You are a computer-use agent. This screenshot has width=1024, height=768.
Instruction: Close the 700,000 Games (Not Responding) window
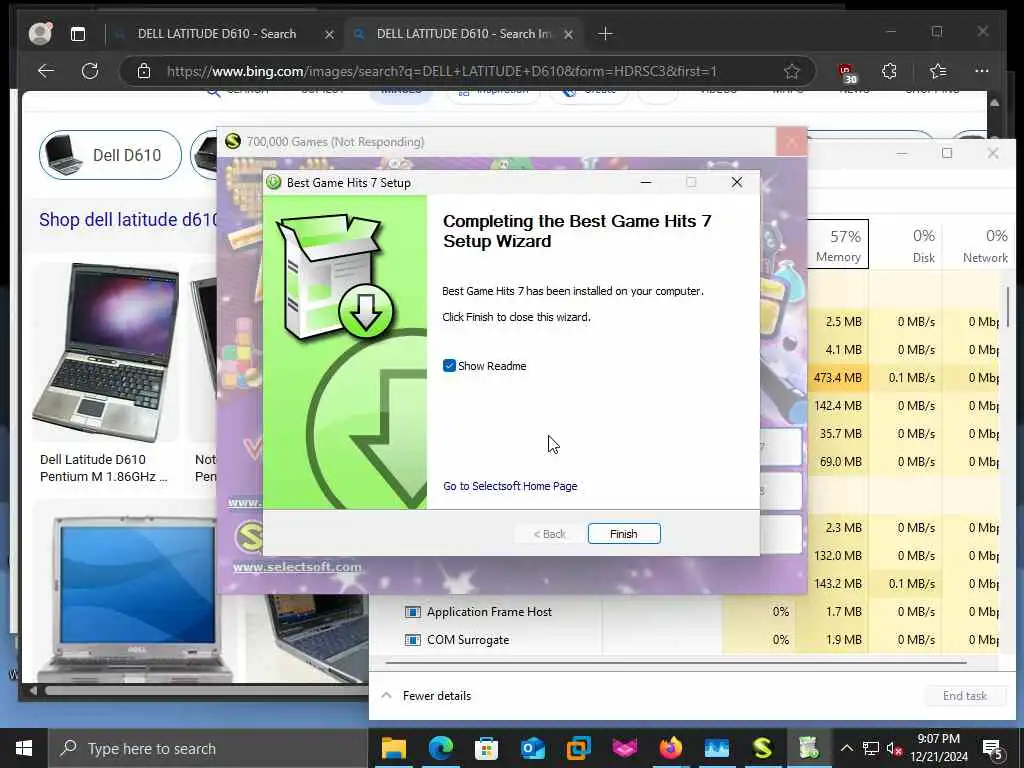click(792, 141)
